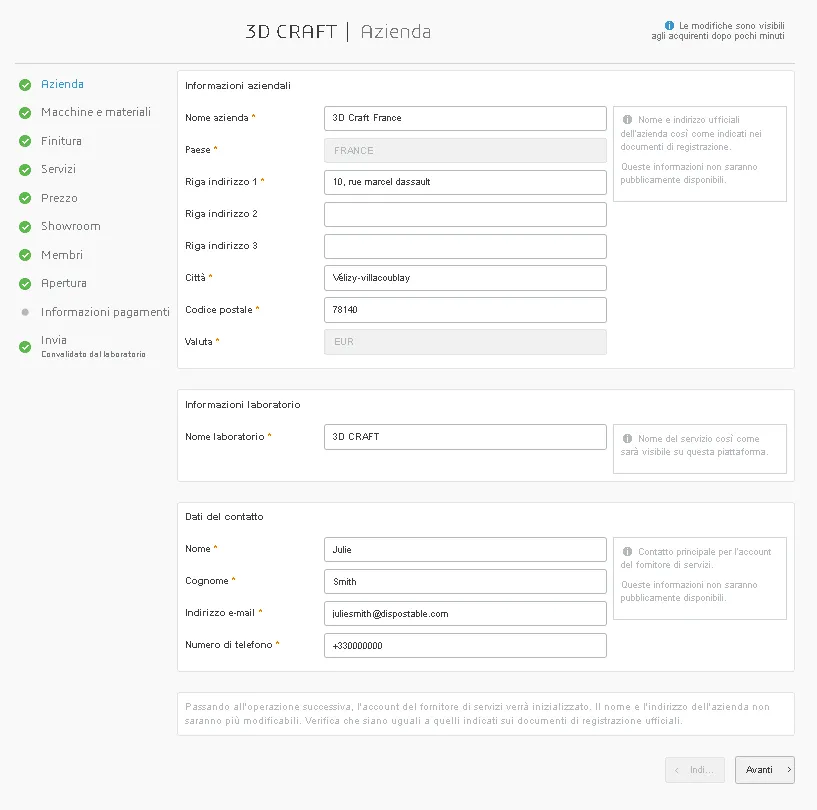This screenshot has width=817, height=810.
Task: Click into the Nome azienda field
Action: [465, 118]
